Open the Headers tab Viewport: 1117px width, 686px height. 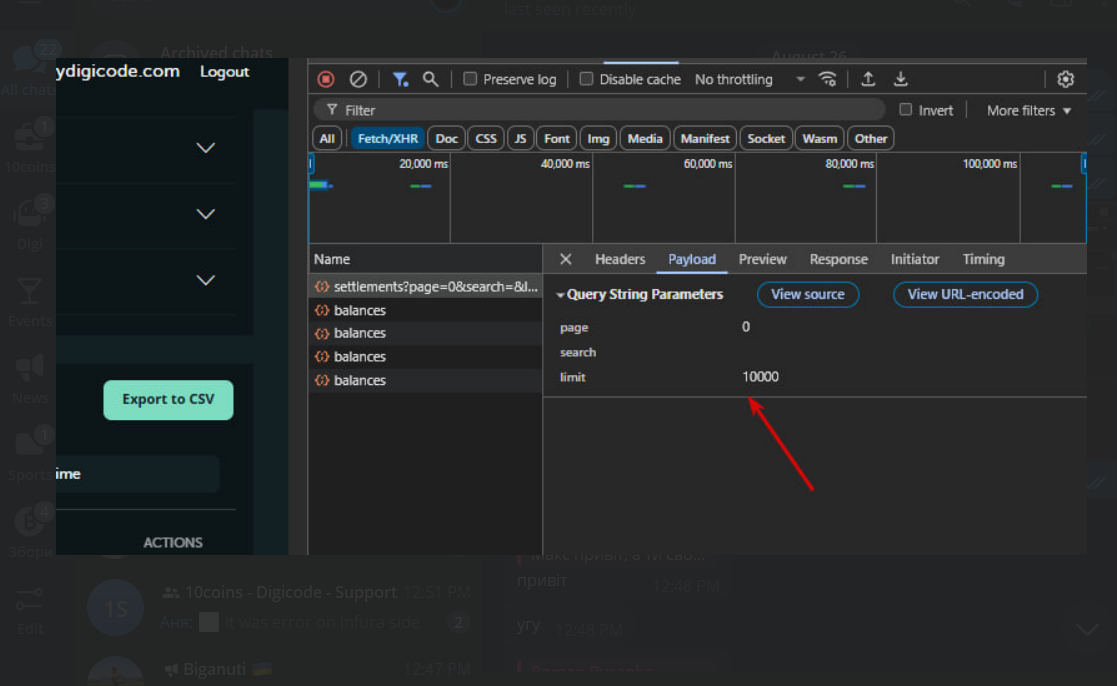pos(620,259)
